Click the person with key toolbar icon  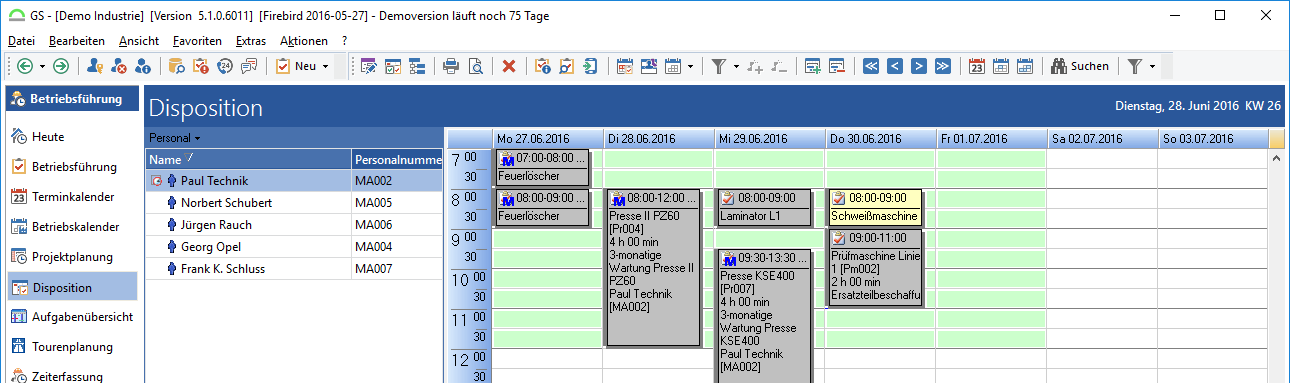[x=95, y=66]
